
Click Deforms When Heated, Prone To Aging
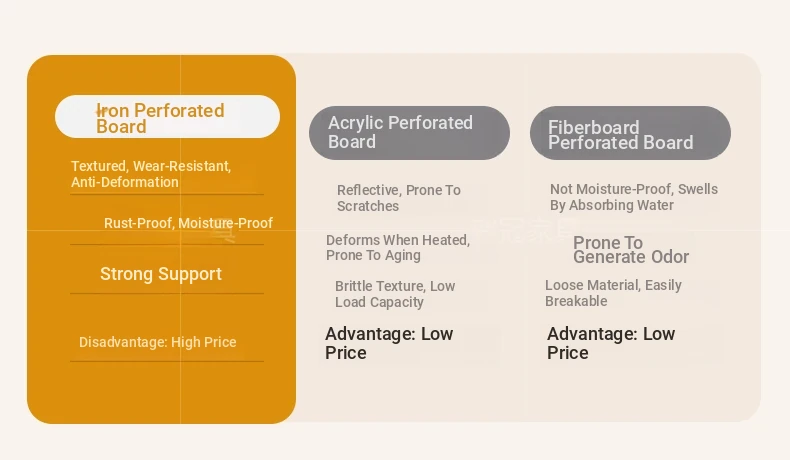398,247
